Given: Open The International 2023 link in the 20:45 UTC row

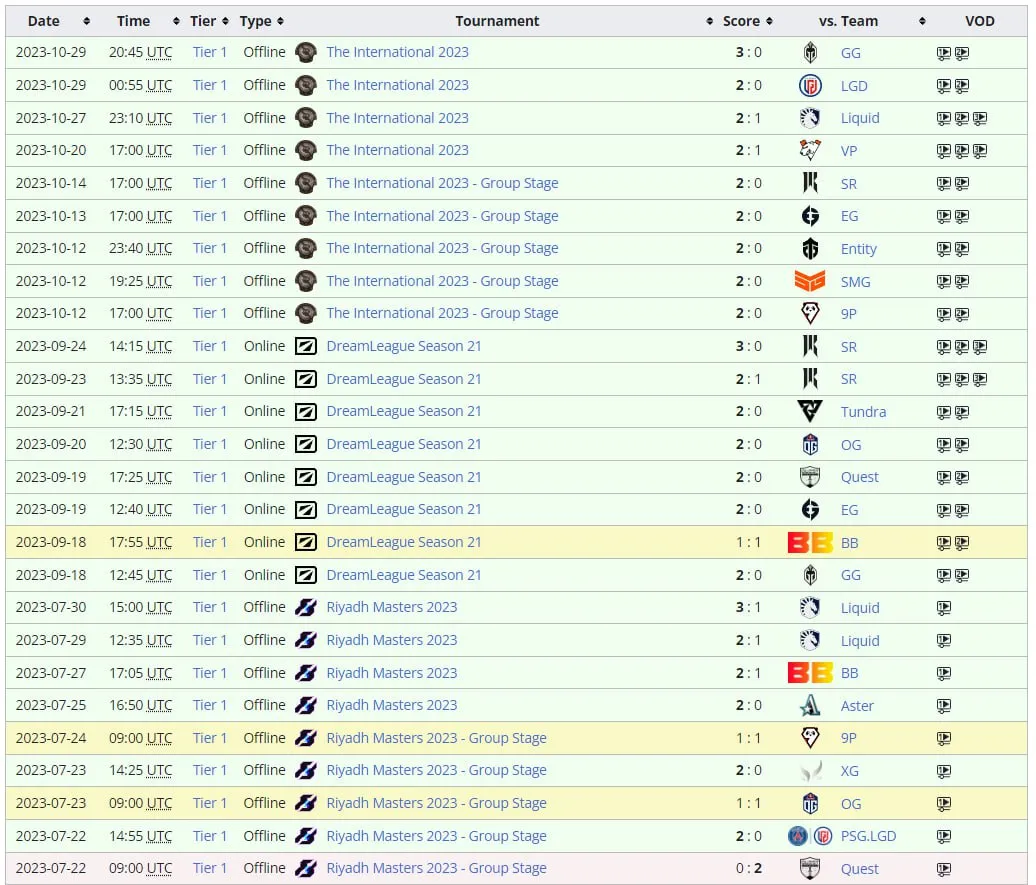Looking at the screenshot, I should (x=397, y=52).
